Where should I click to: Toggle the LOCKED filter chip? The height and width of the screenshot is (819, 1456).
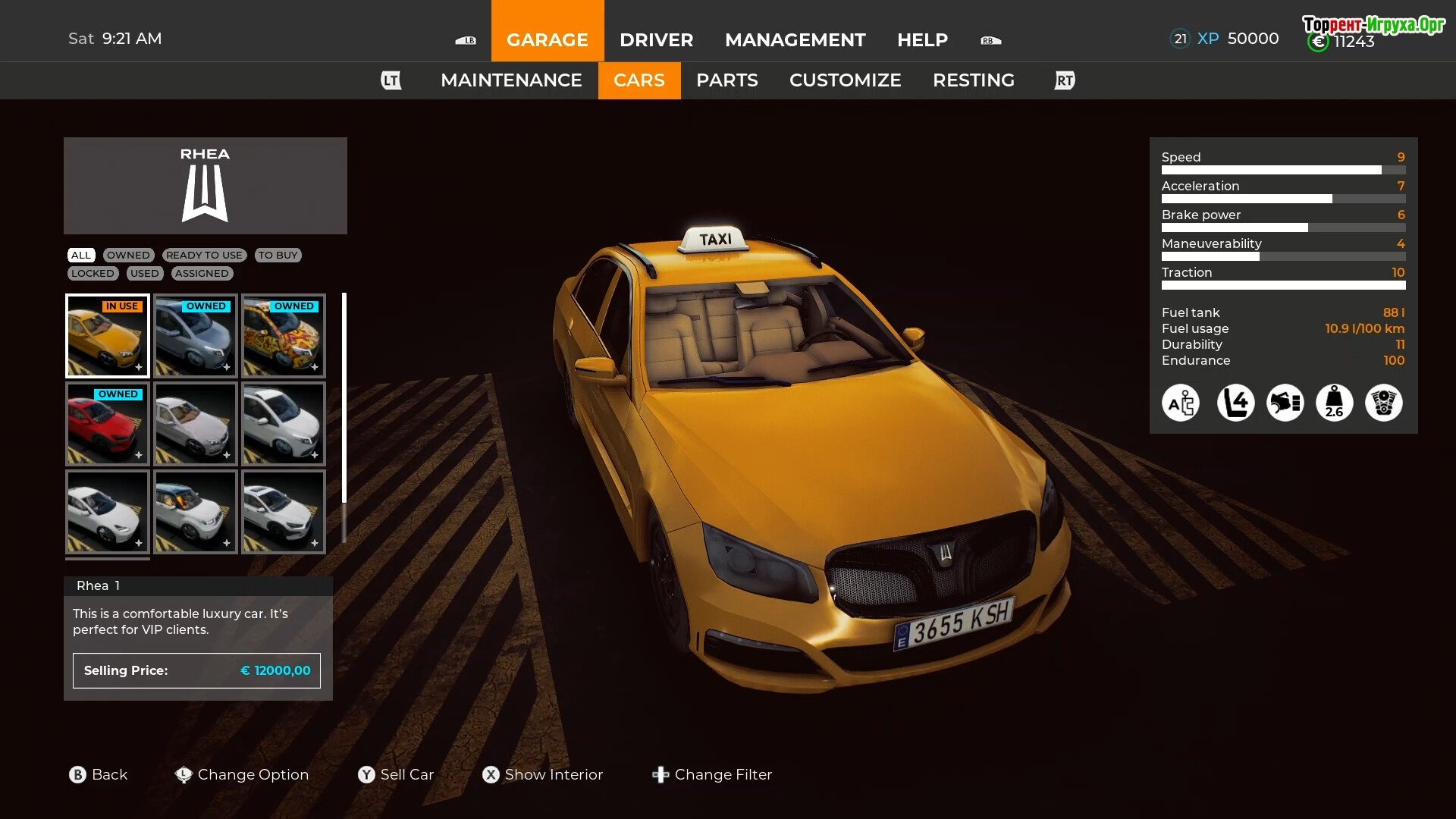click(x=93, y=273)
